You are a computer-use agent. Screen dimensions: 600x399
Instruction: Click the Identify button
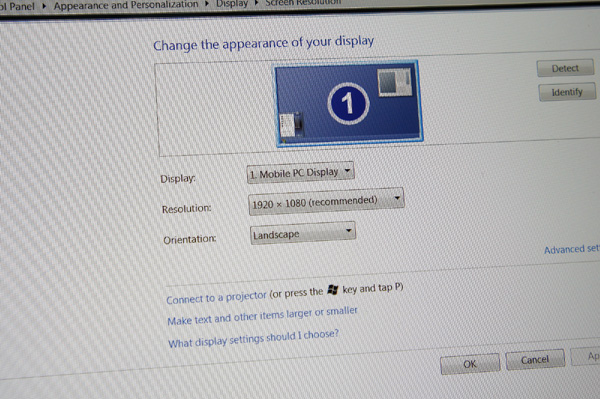tap(567, 92)
